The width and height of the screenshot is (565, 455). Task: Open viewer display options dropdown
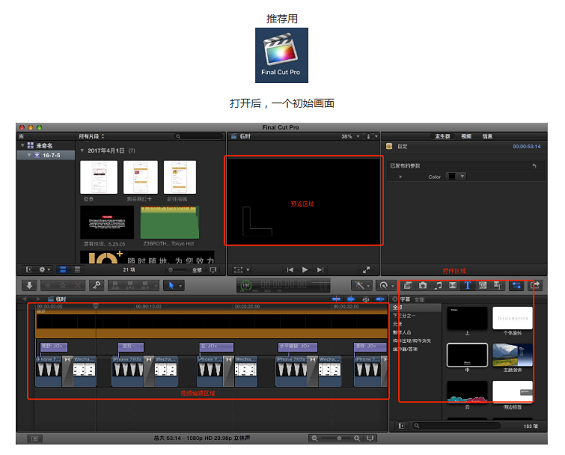[x=372, y=136]
